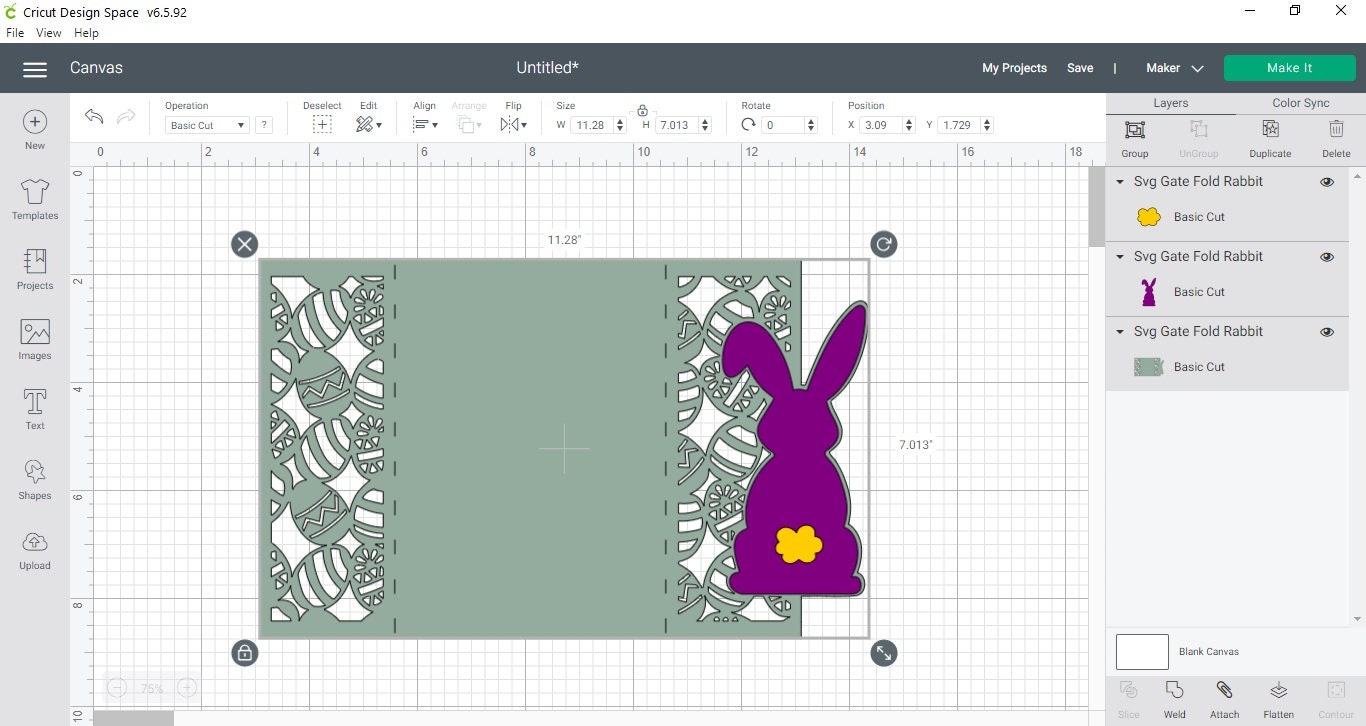This screenshot has width=1366, height=726.
Task: Open the Basic Cut operation dropdown
Action: [x=207, y=125]
